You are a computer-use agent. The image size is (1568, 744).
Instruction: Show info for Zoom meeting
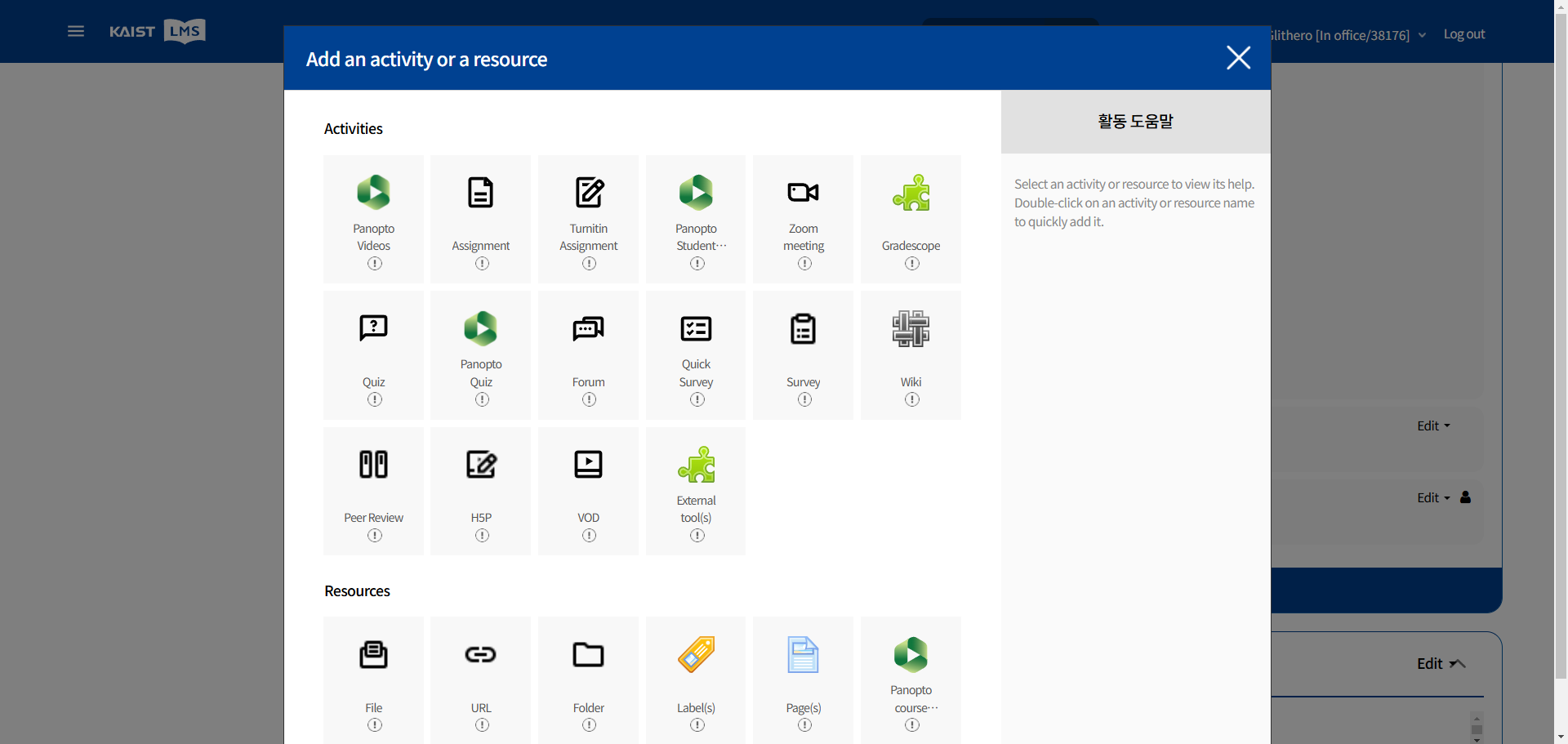[x=805, y=264]
